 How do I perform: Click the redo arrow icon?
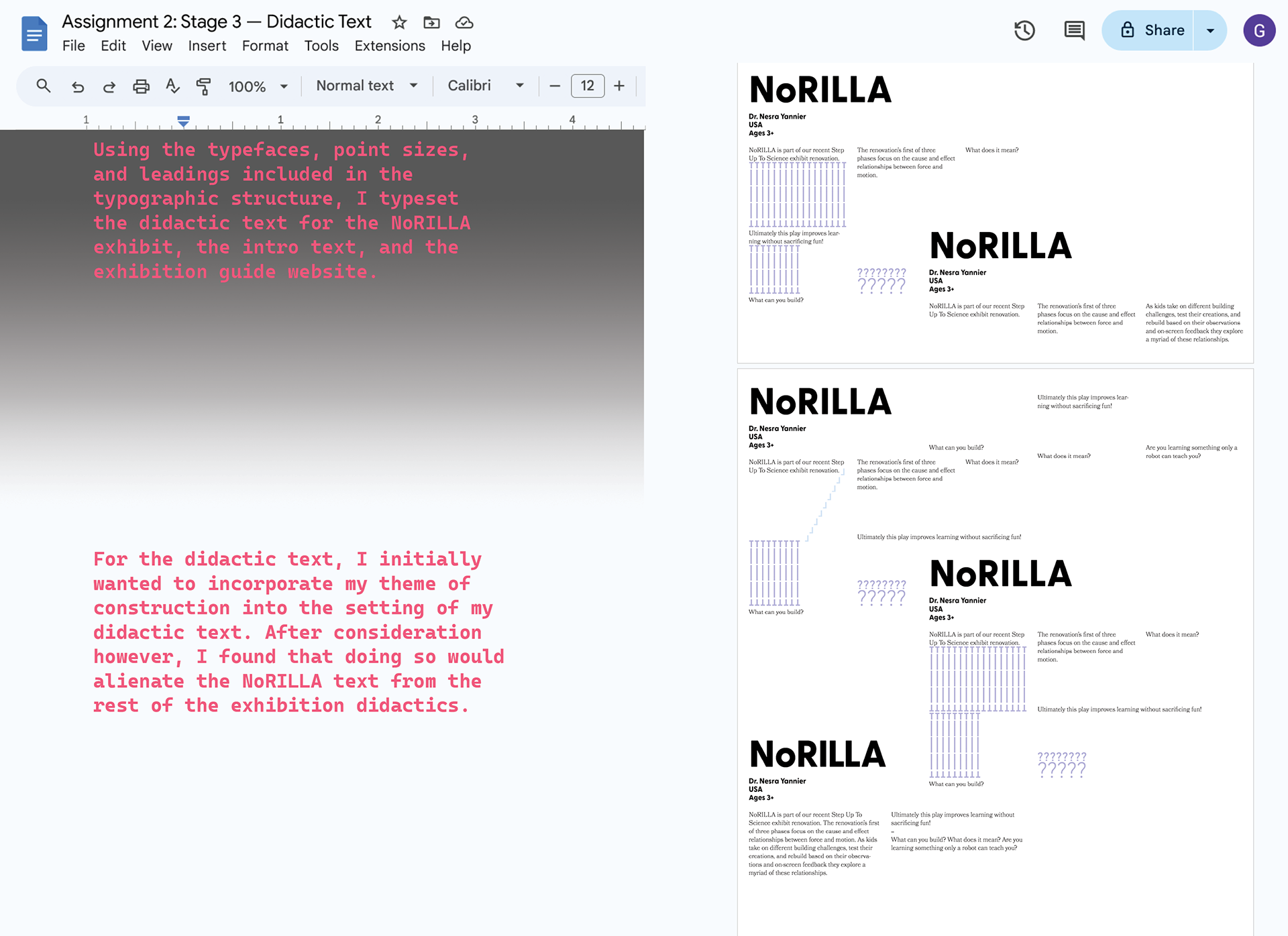click(x=109, y=86)
